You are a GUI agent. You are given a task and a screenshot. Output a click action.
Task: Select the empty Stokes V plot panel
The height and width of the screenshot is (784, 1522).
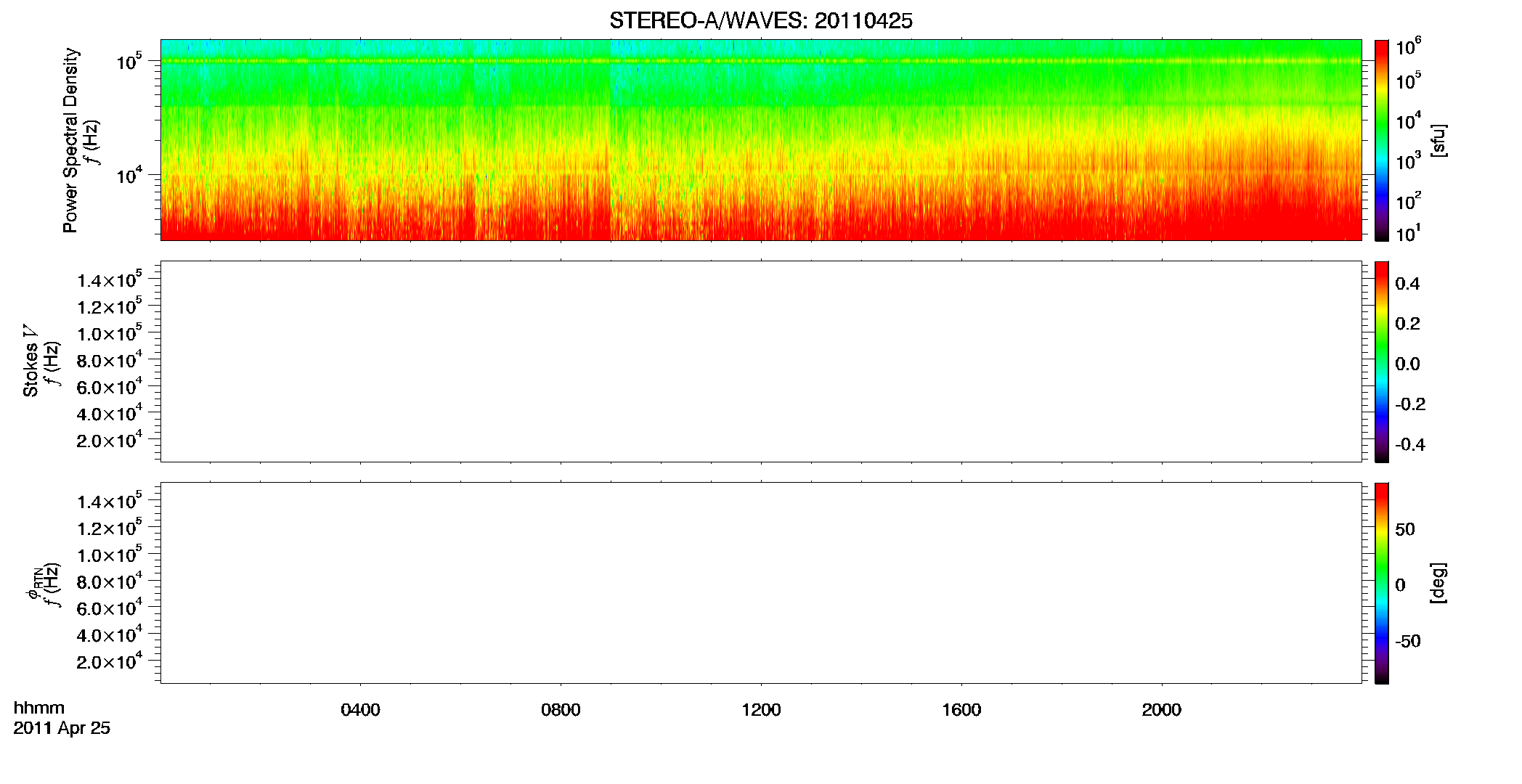click(760, 361)
